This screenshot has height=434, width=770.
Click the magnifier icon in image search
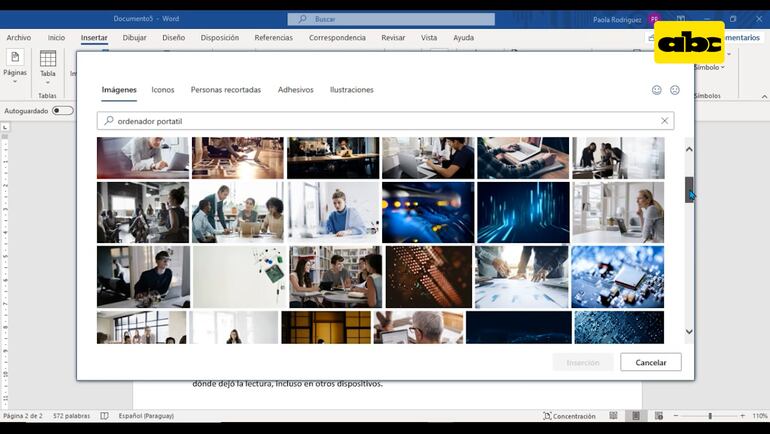[x=109, y=121]
